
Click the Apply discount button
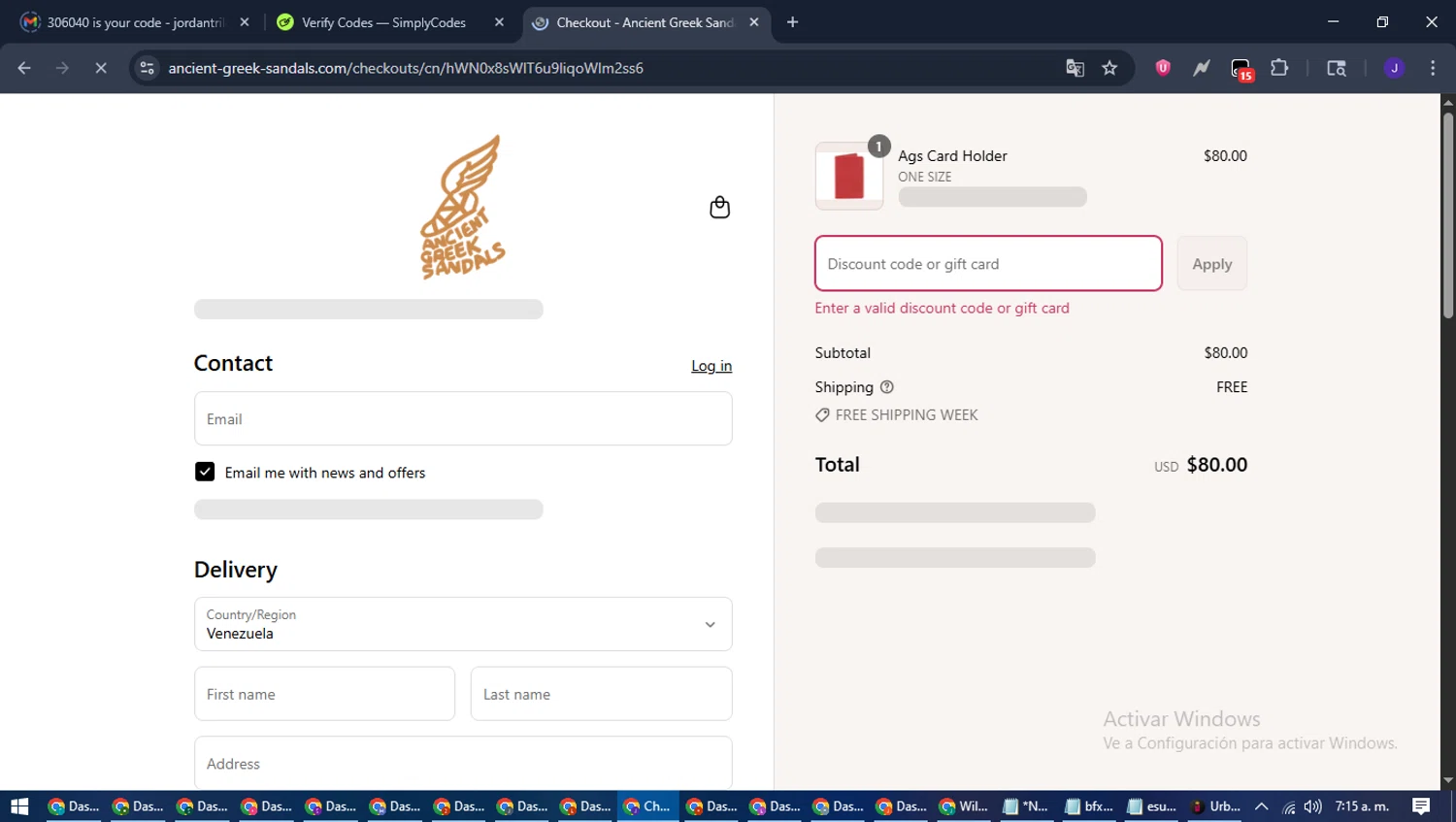1211,264
